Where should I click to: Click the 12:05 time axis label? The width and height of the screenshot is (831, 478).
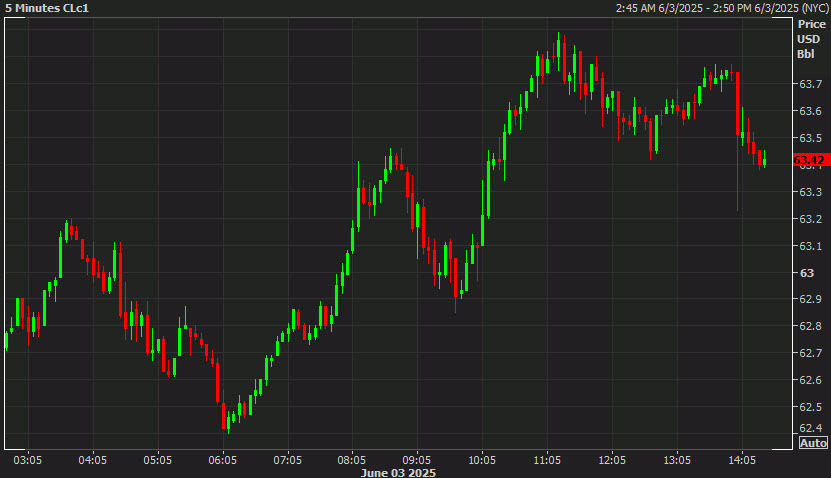coord(612,460)
